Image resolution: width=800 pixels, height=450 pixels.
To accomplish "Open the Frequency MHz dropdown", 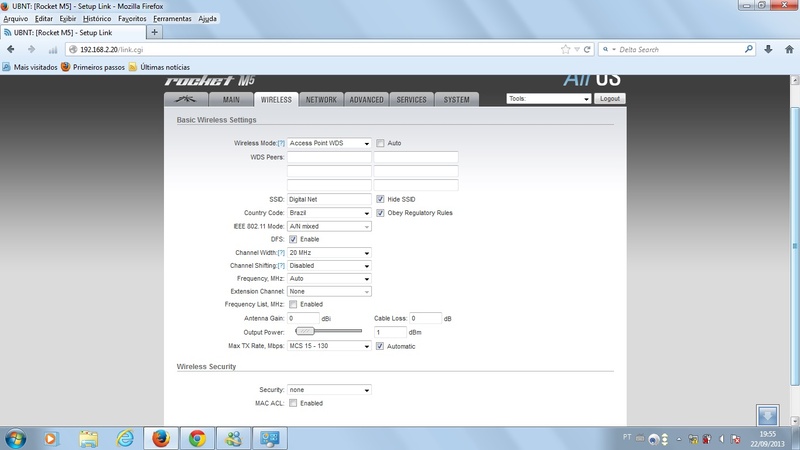I will 329,279.
